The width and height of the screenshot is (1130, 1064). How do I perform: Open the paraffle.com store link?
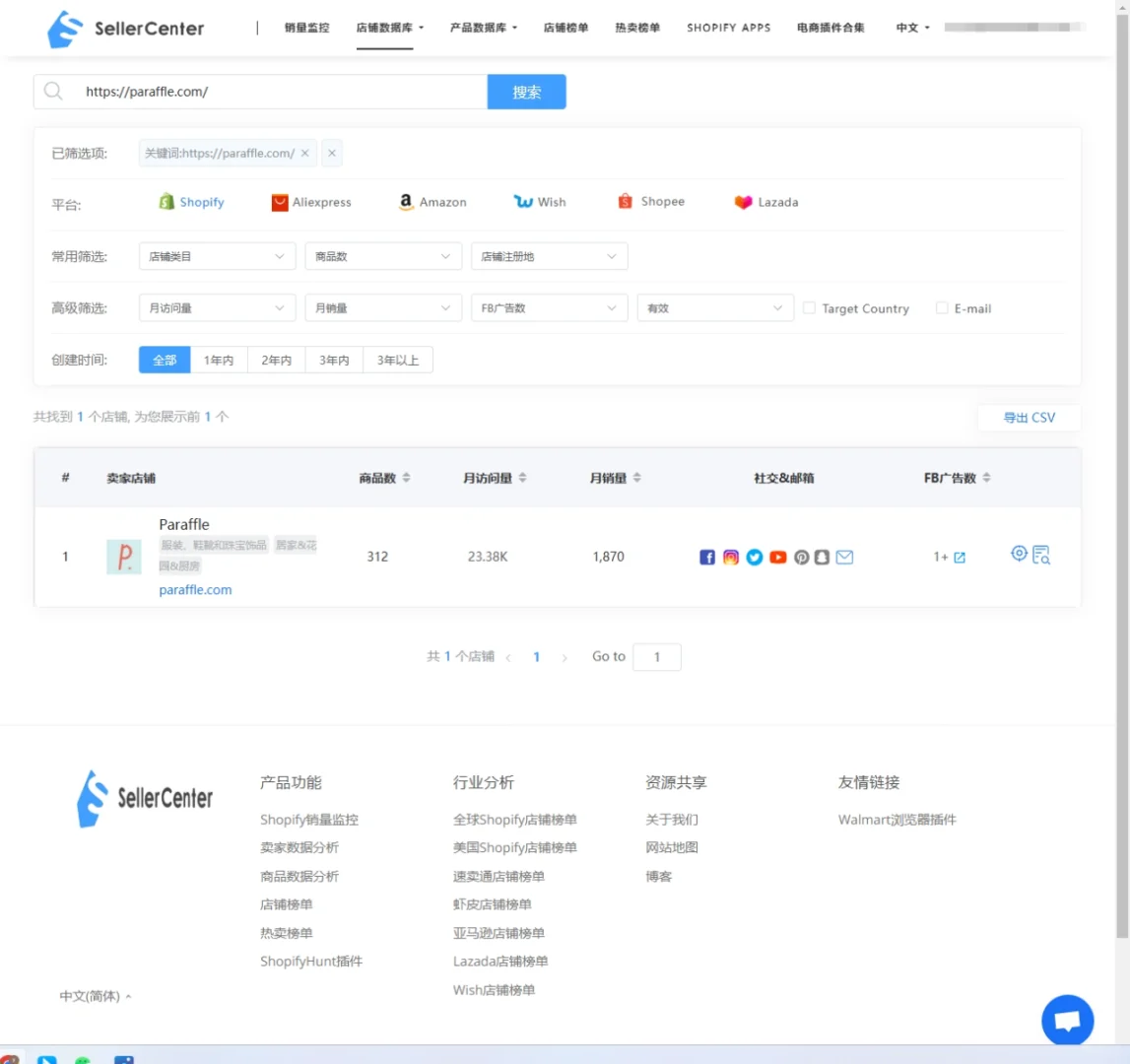(x=194, y=589)
